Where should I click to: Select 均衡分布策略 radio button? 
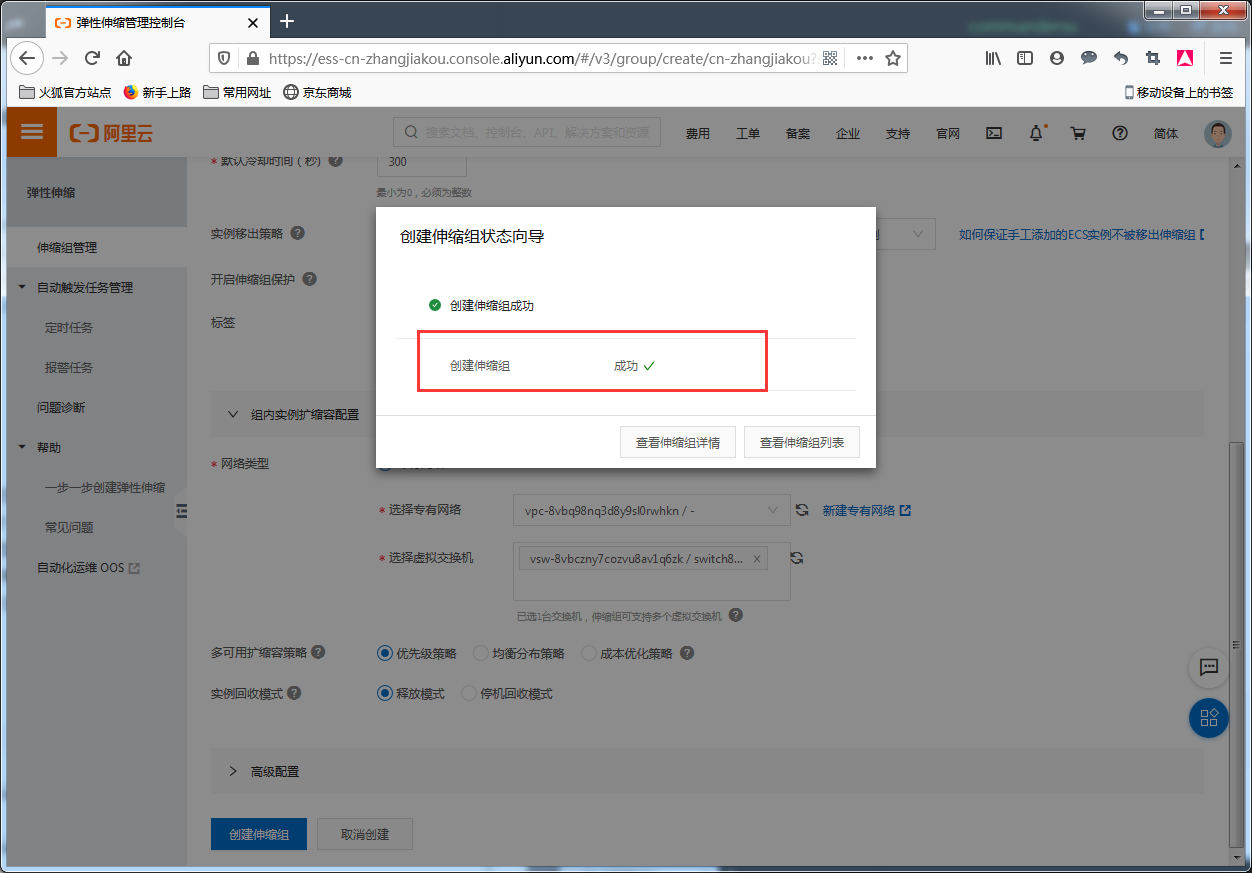[480, 653]
